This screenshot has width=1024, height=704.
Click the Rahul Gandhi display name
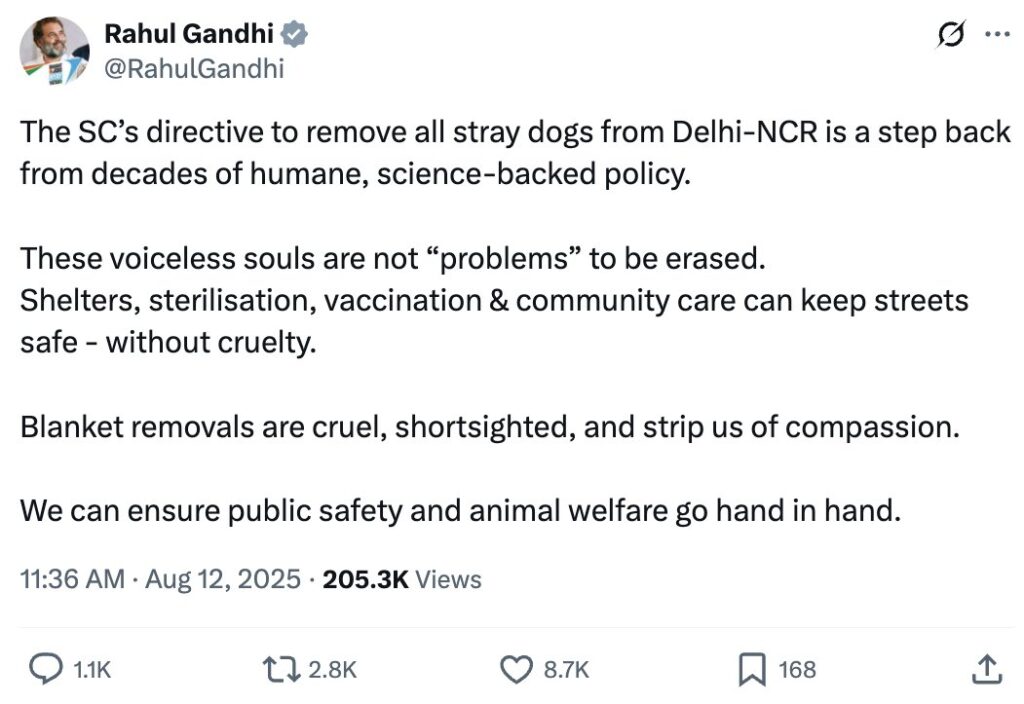(188, 34)
